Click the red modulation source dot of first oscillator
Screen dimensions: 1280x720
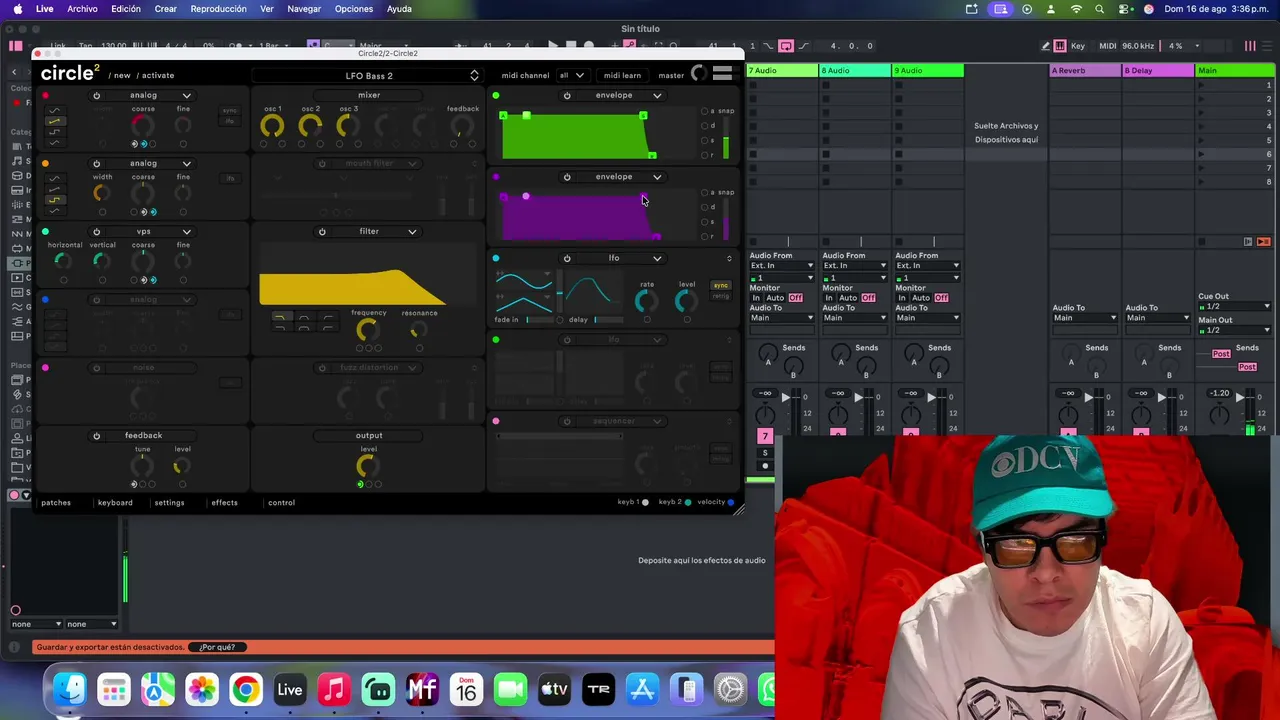click(x=45, y=95)
